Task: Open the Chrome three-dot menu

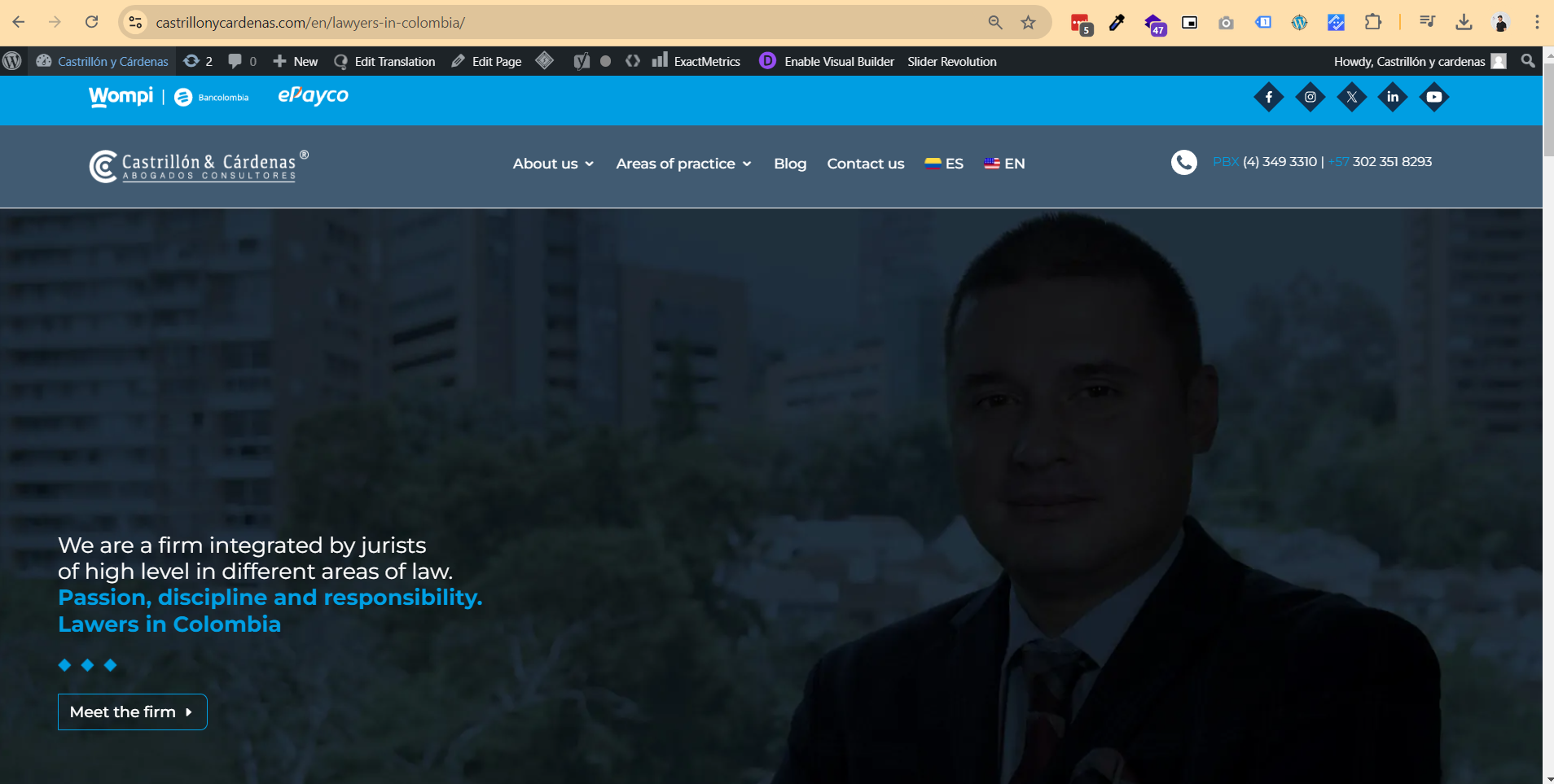Action: [x=1537, y=23]
